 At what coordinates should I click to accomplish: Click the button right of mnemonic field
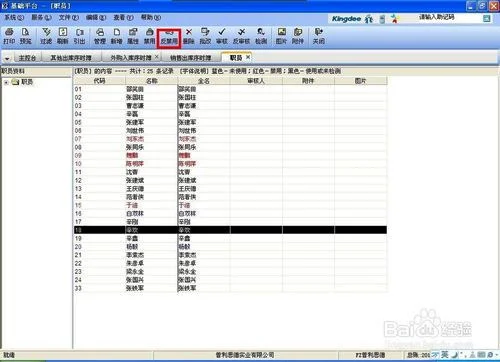[487, 19]
